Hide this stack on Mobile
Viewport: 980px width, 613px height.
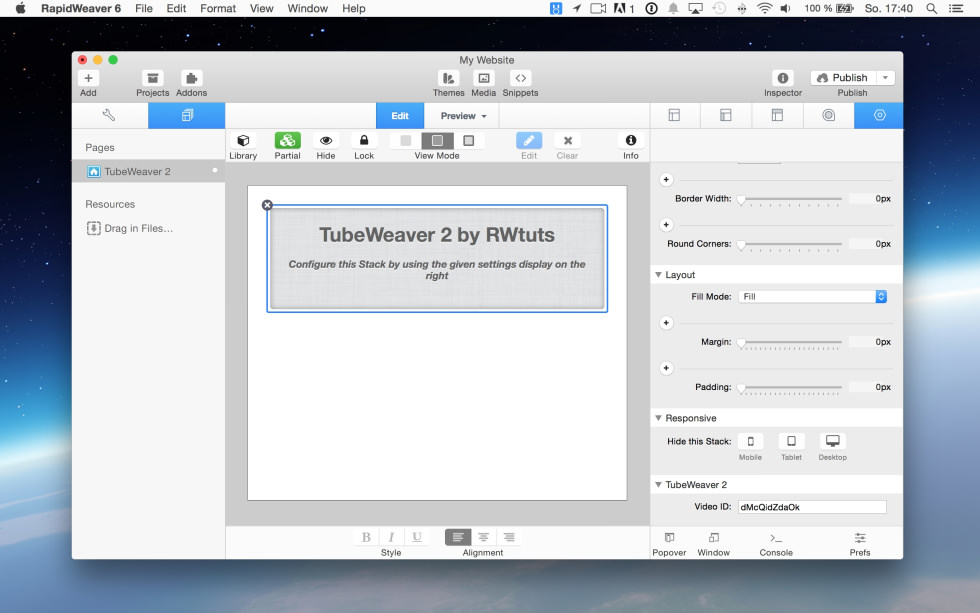pos(751,441)
